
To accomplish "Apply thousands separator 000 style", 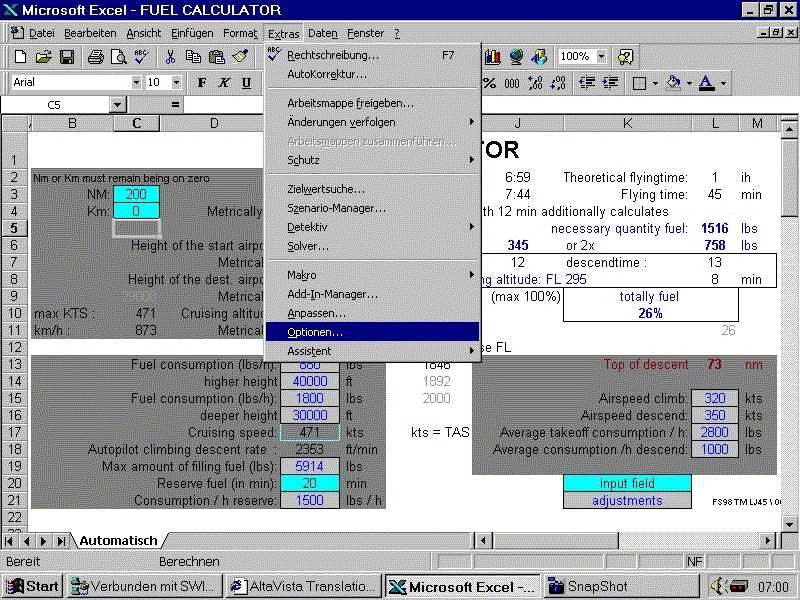I will [x=512, y=83].
